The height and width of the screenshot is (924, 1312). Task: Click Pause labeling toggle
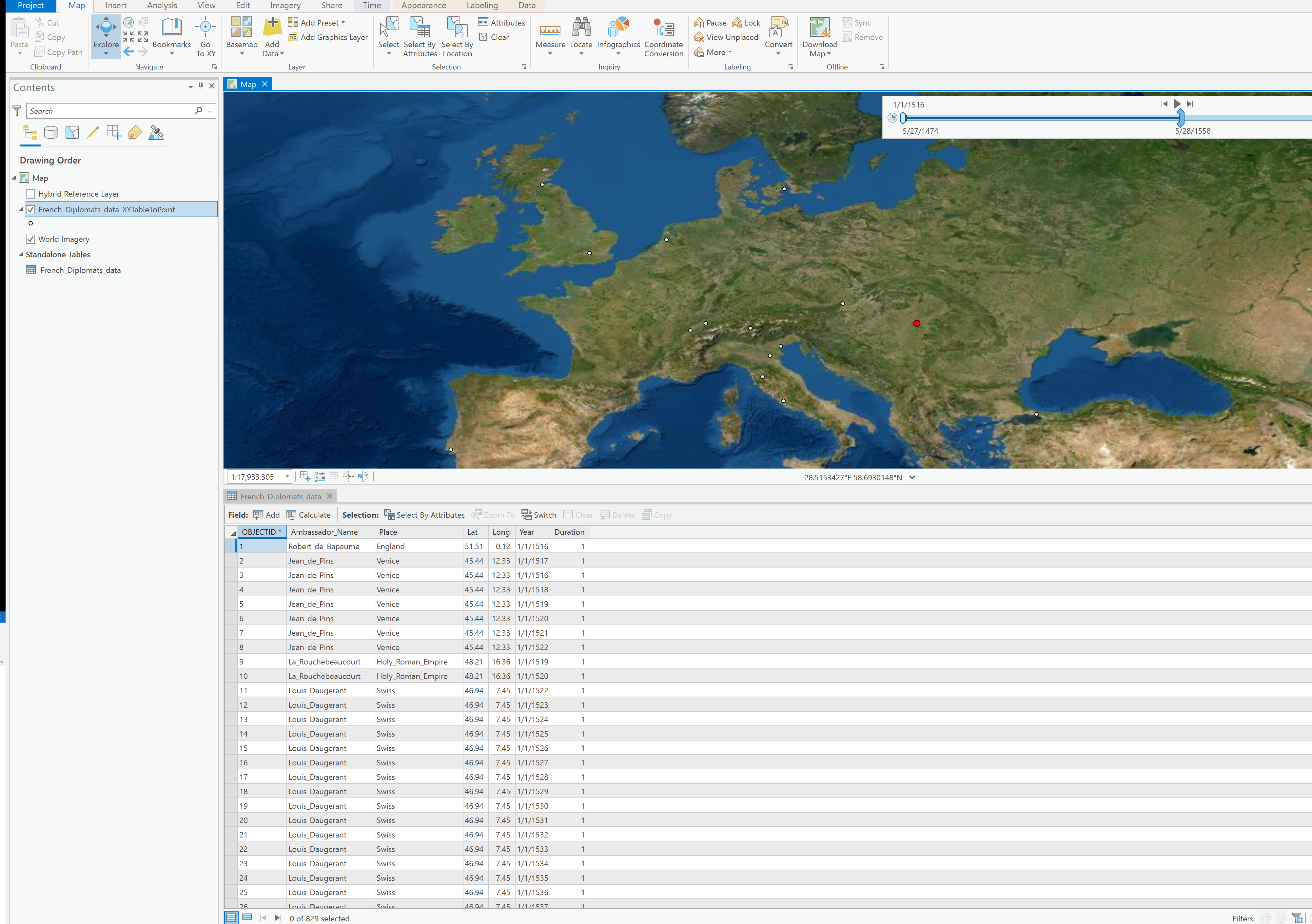(710, 23)
